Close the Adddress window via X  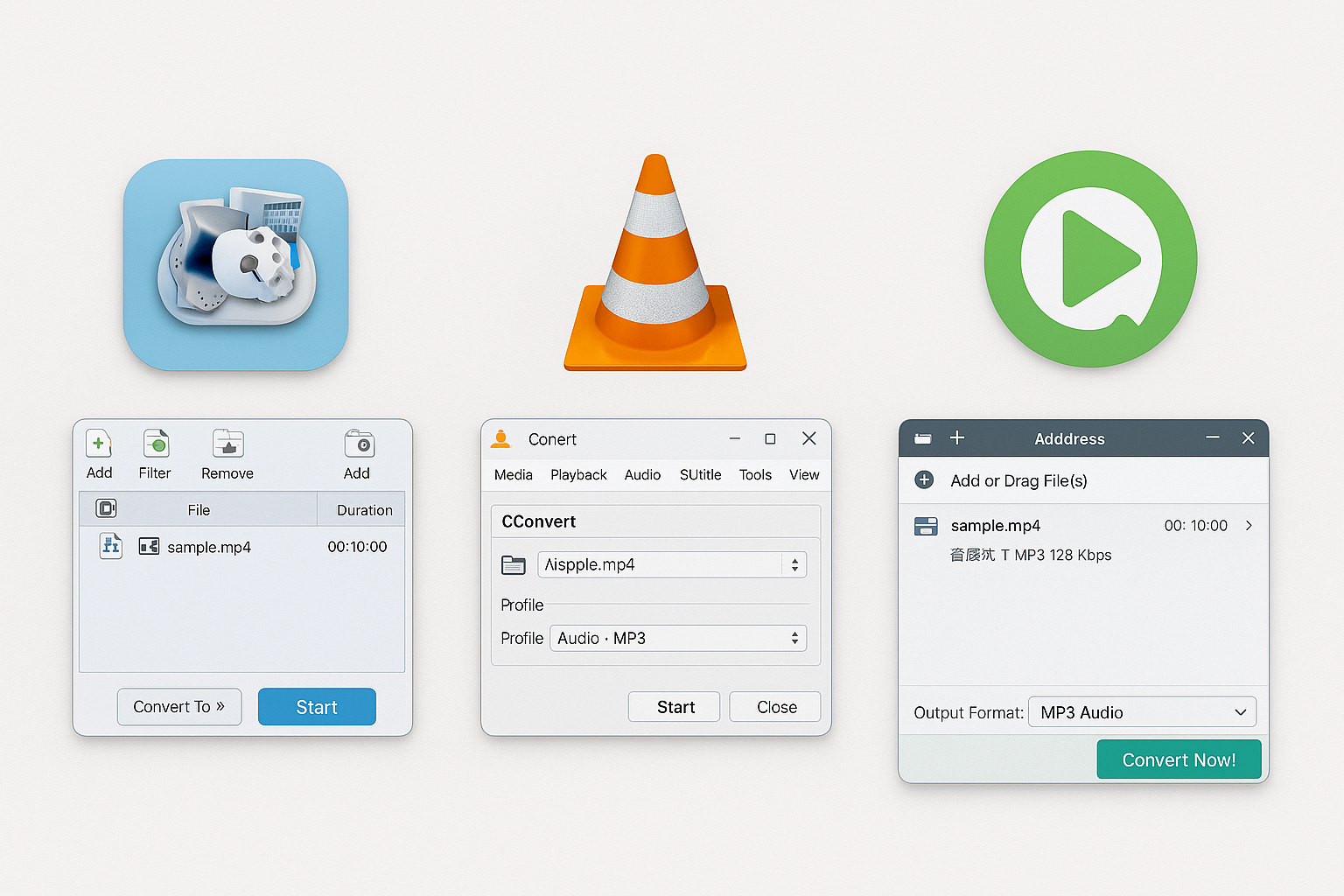pos(1249,437)
